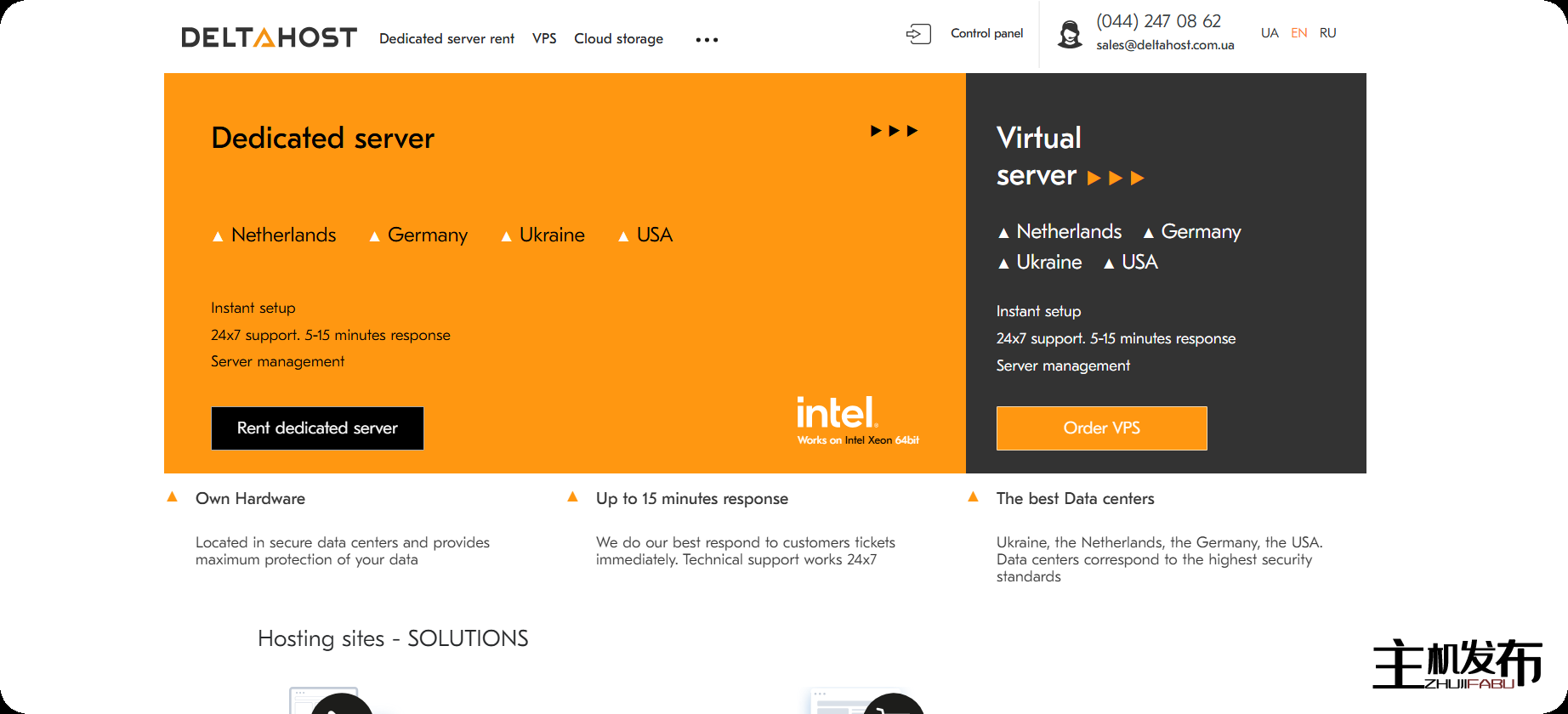Screen dimensions: 1568x714
Task: Click the control panel login icon
Action: 918,34
